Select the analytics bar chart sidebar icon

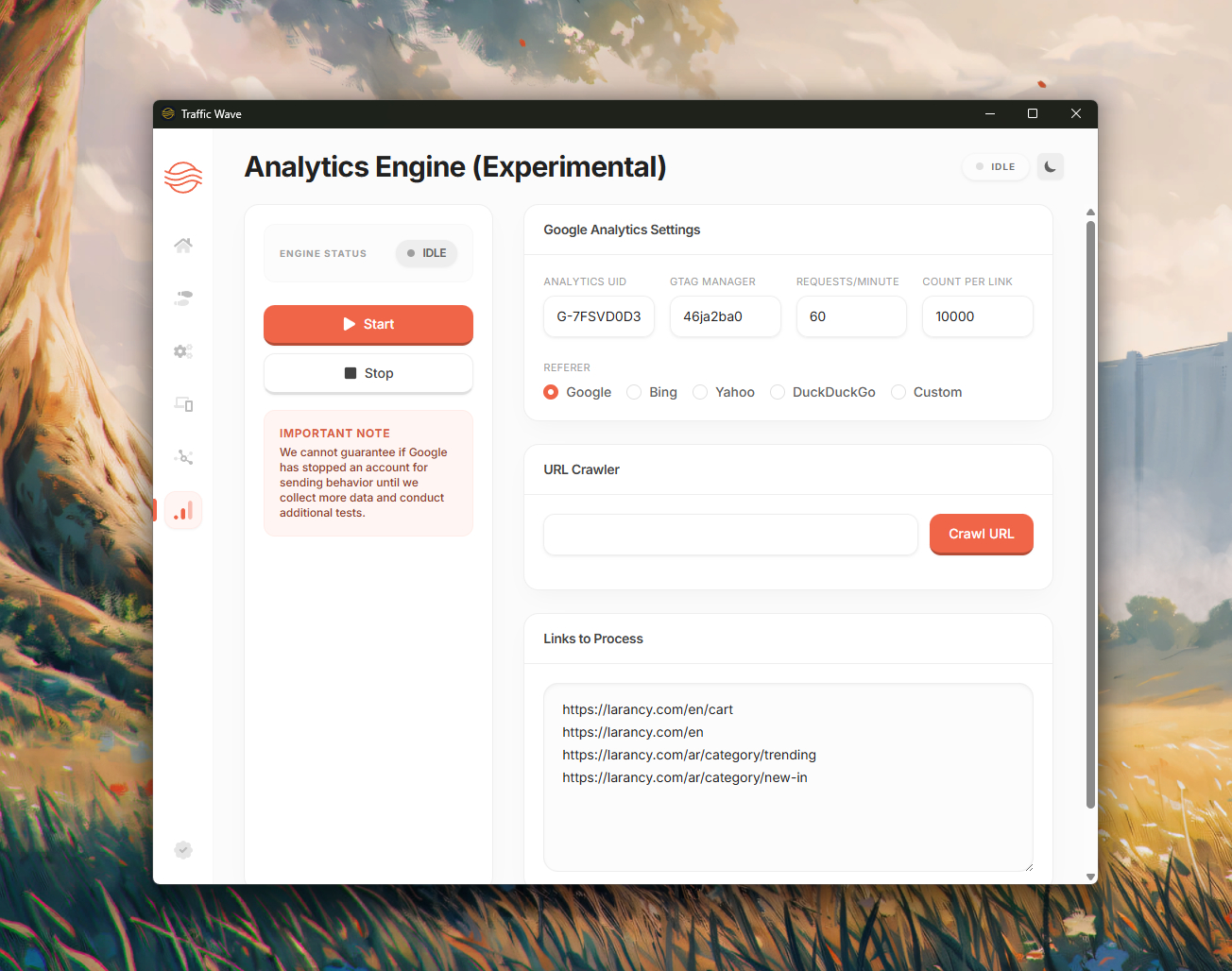click(183, 511)
